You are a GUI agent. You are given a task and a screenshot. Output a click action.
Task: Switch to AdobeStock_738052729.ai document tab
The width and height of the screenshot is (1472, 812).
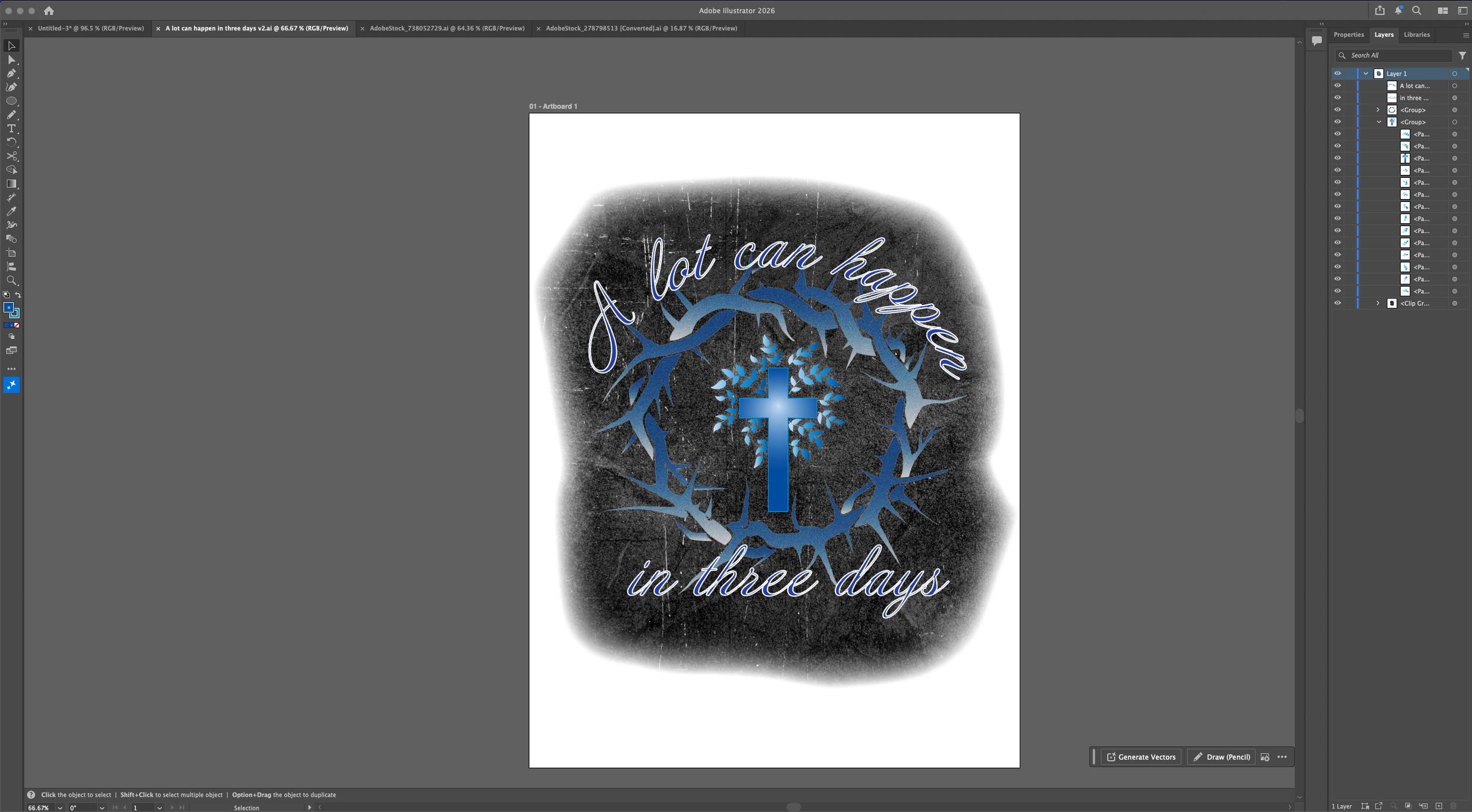click(446, 28)
